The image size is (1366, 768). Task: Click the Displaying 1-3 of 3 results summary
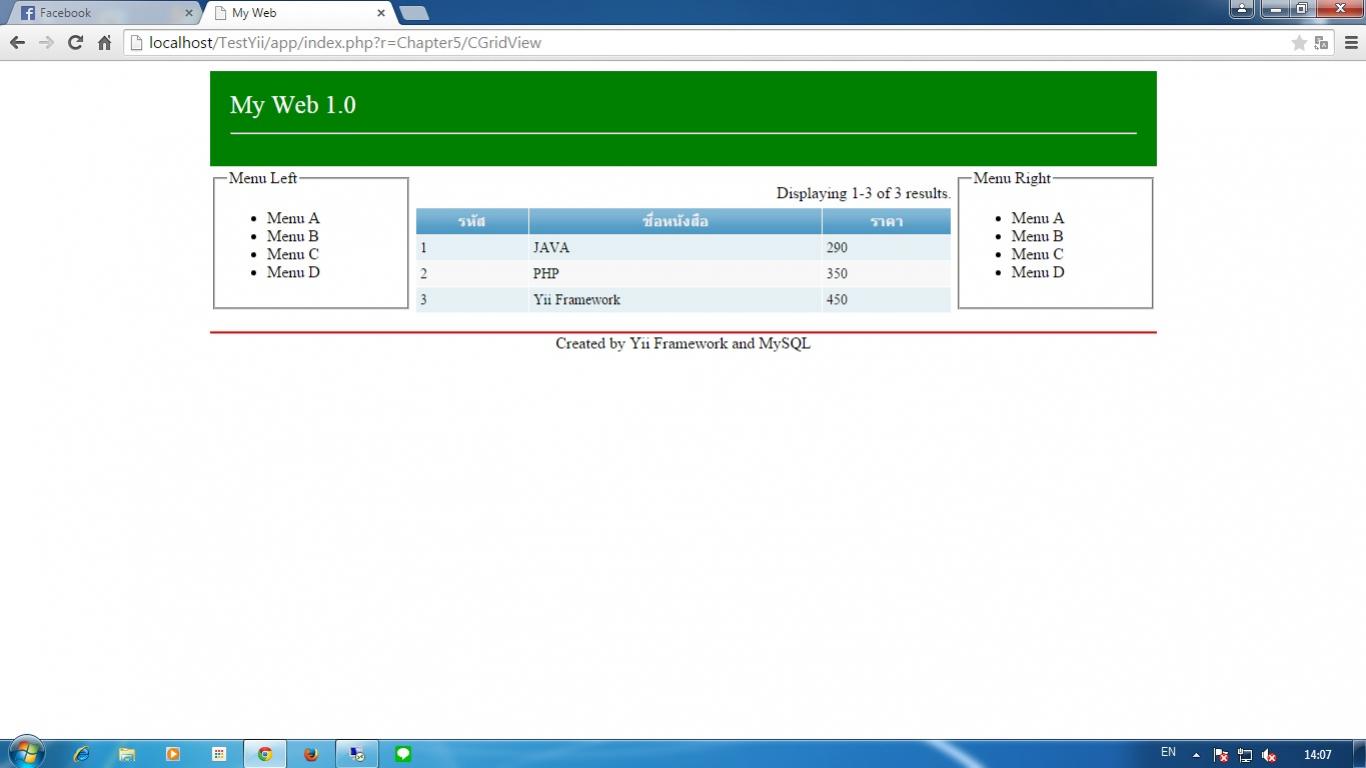click(x=864, y=193)
